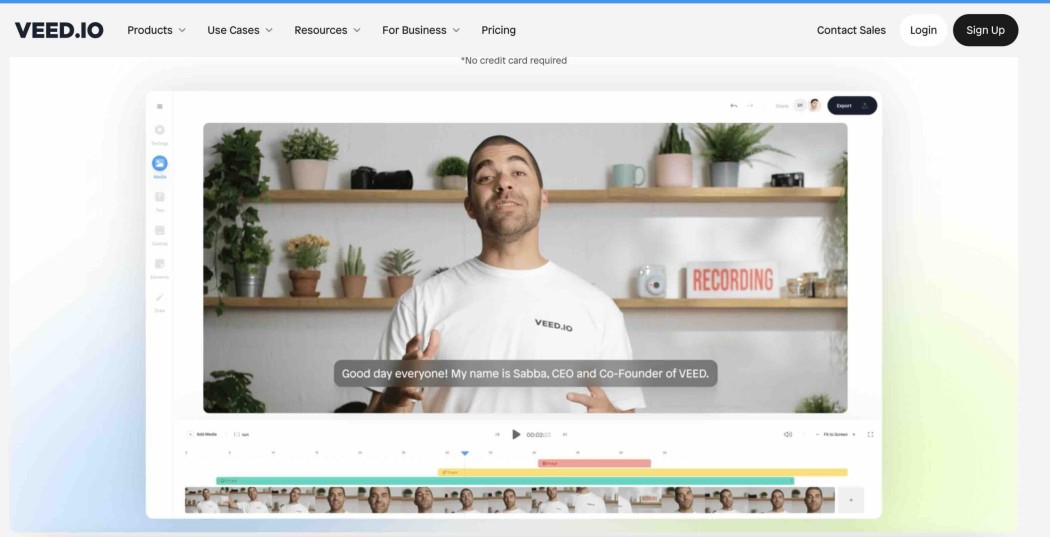1050x537 pixels.
Task: Click the 00:02 timecode display
Action: 538,435
